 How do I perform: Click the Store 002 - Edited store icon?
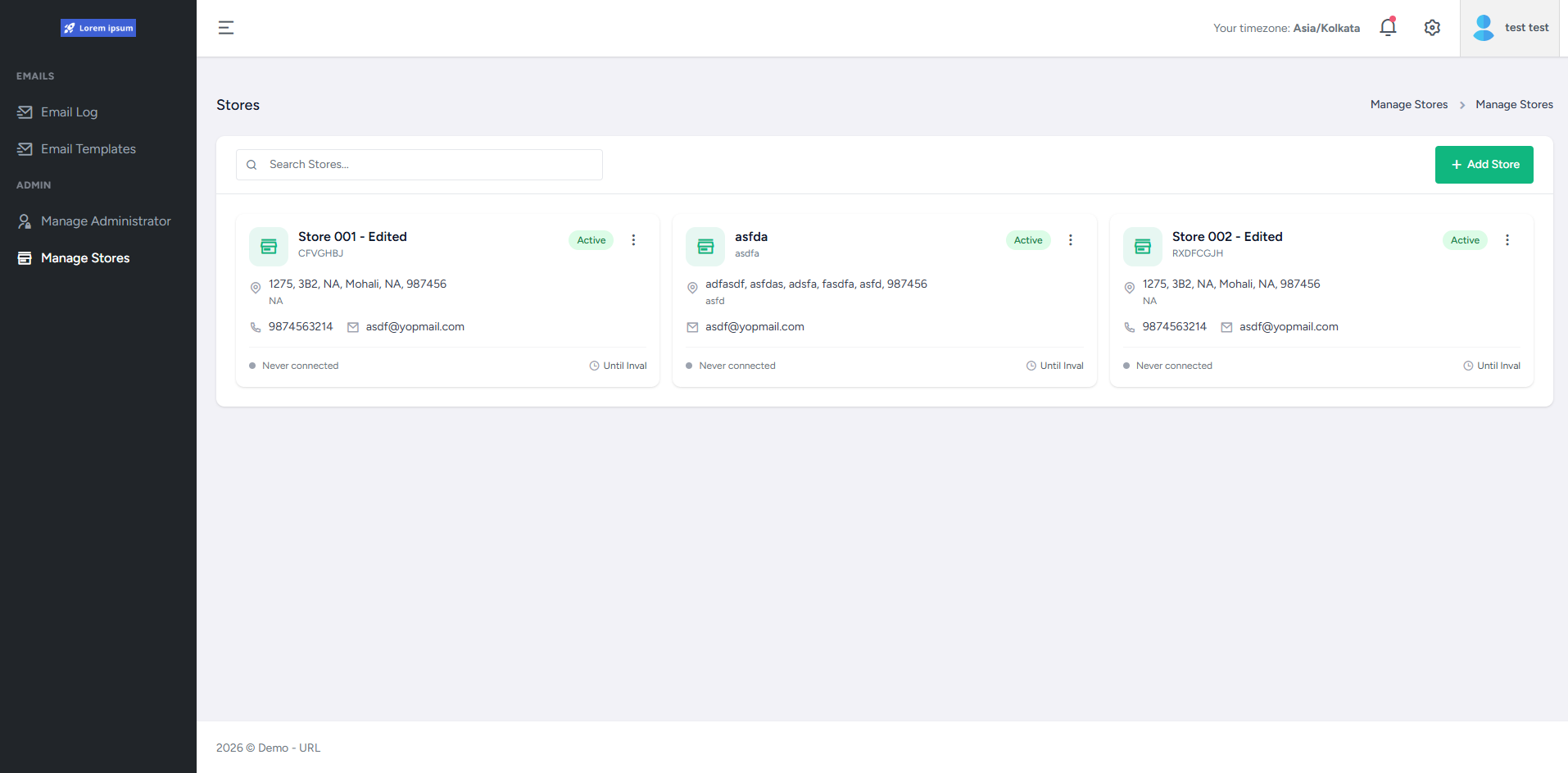(x=1143, y=247)
